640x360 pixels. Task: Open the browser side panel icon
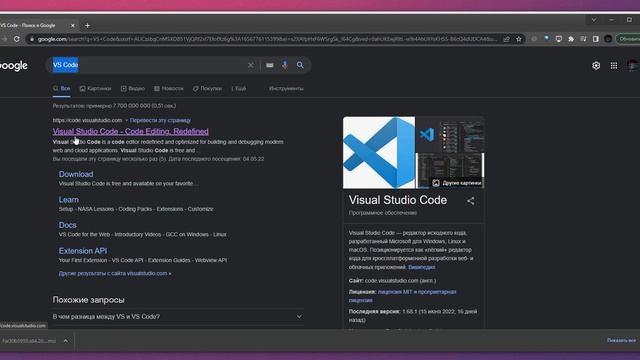pos(596,39)
